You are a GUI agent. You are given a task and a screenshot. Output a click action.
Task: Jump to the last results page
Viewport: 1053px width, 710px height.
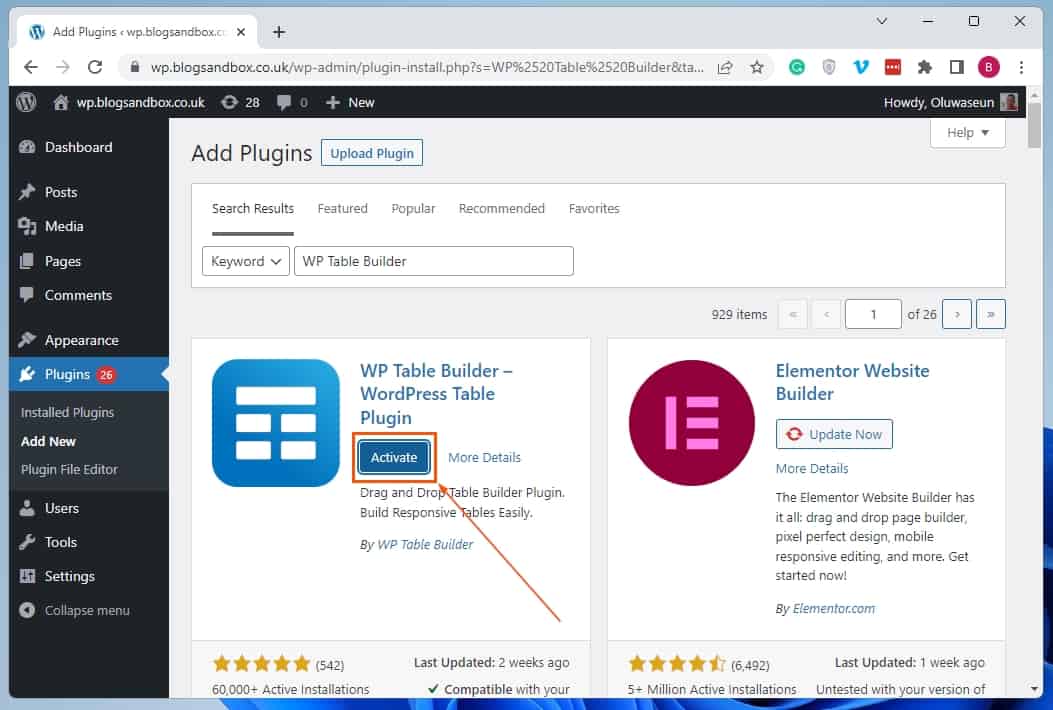point(991,314)
